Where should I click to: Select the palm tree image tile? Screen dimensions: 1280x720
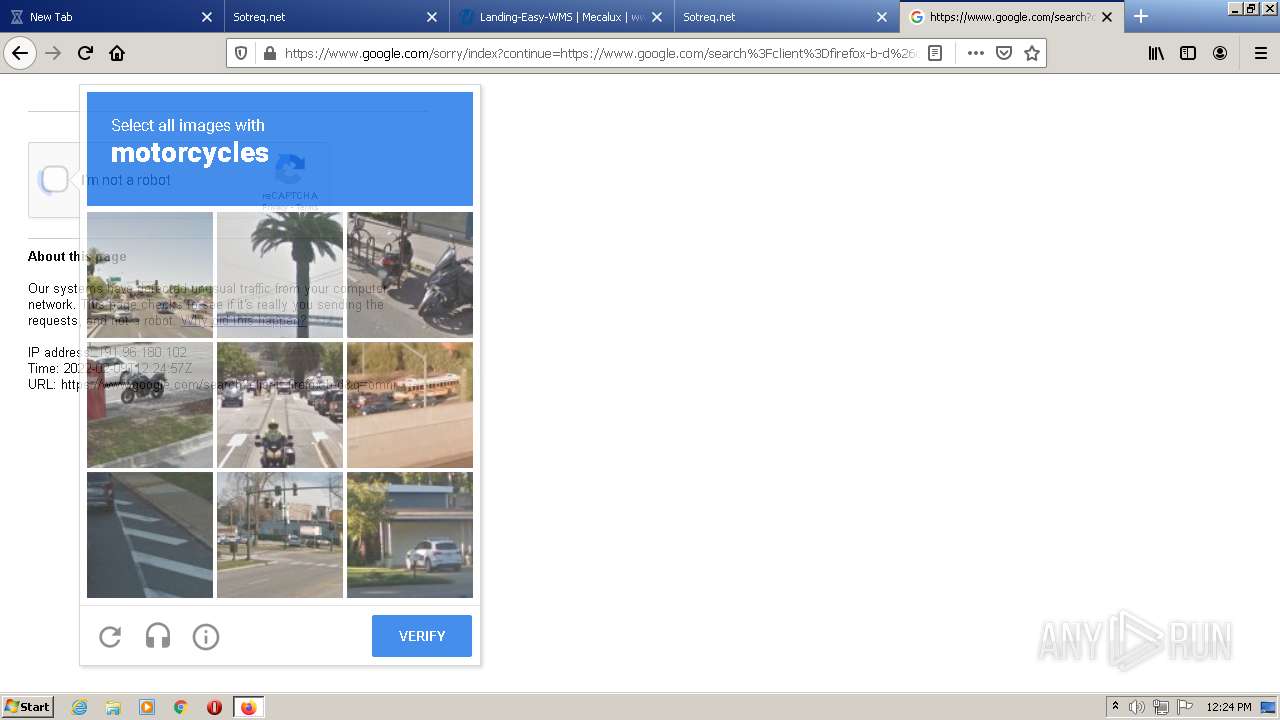click(x=280, y=275)
